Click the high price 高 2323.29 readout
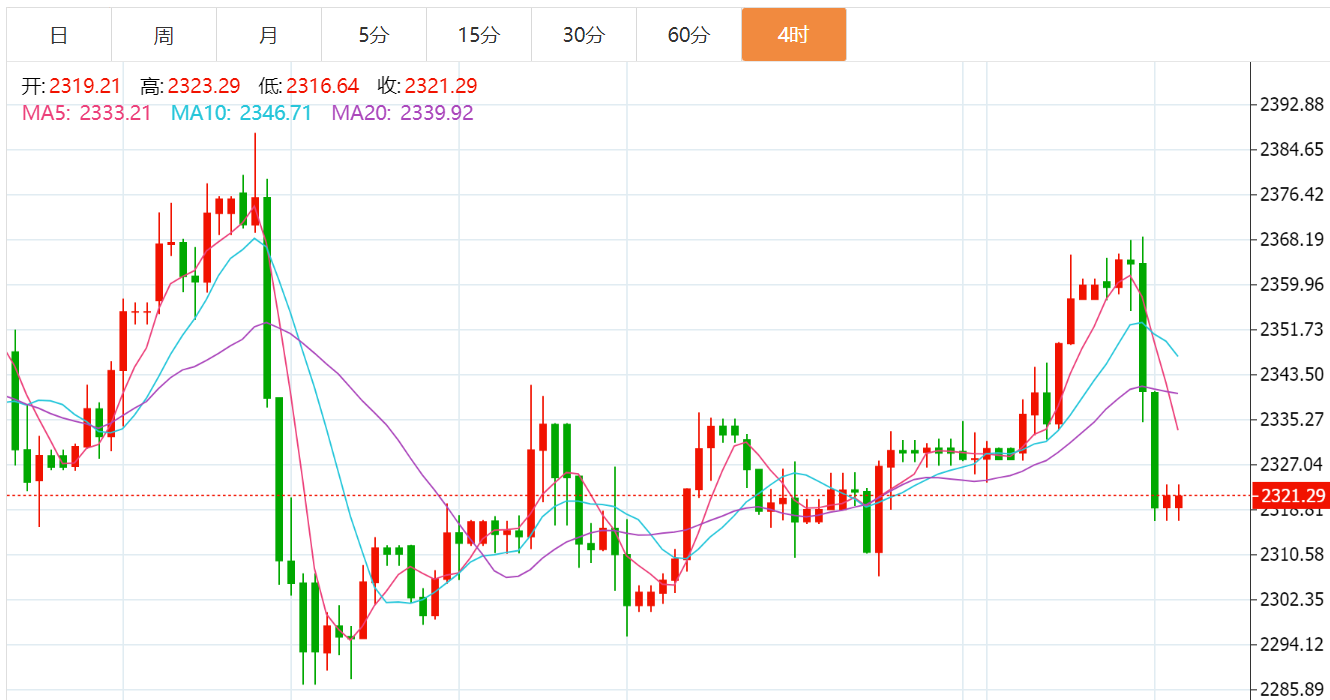1330x700 pixels. (189, 87)
